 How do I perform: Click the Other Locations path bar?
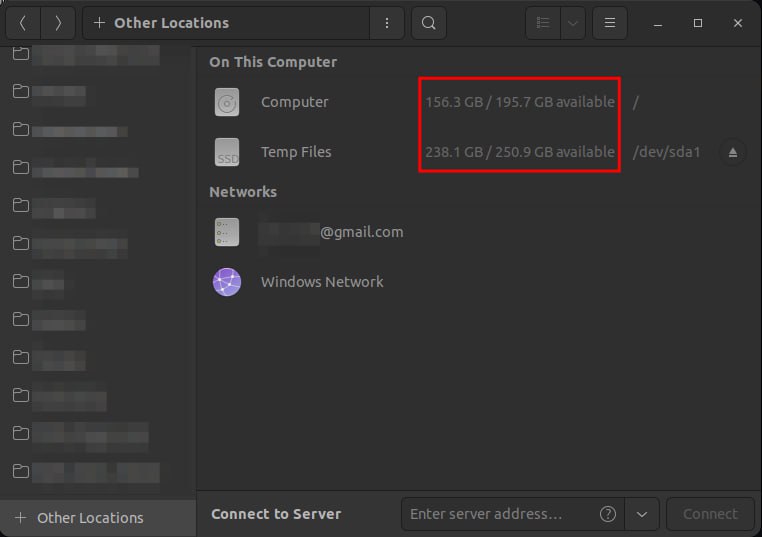click(226, 23)
